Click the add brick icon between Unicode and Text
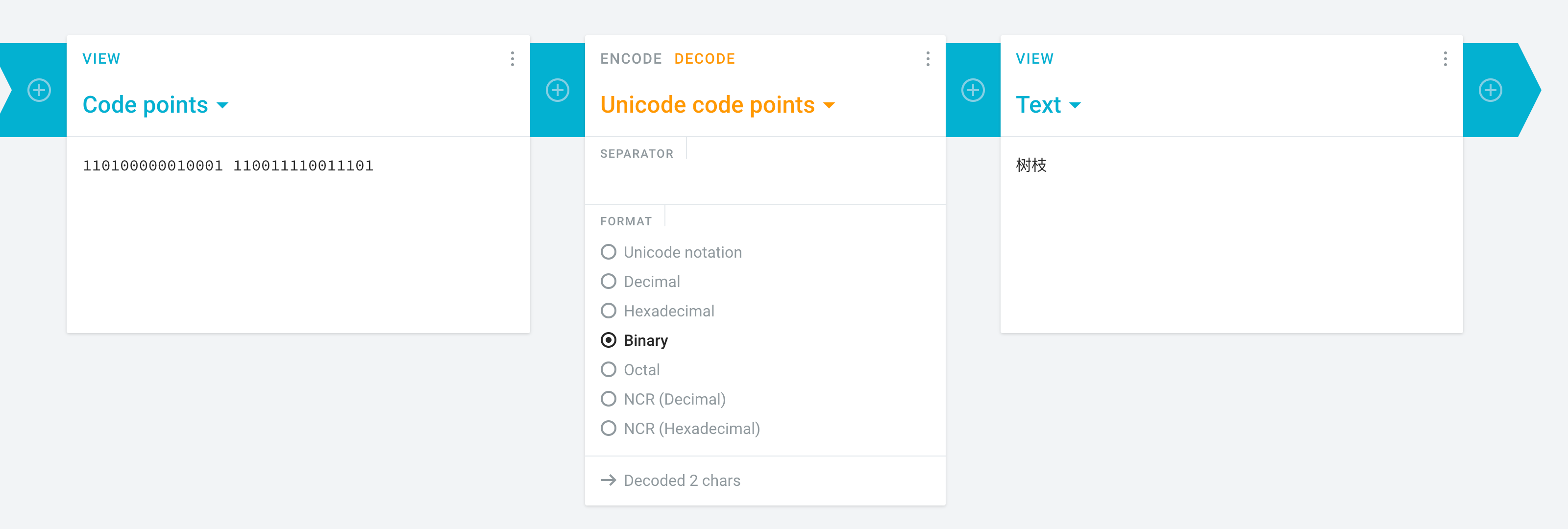This screenshot has width=1568, height=529. [x=973, y=90]
